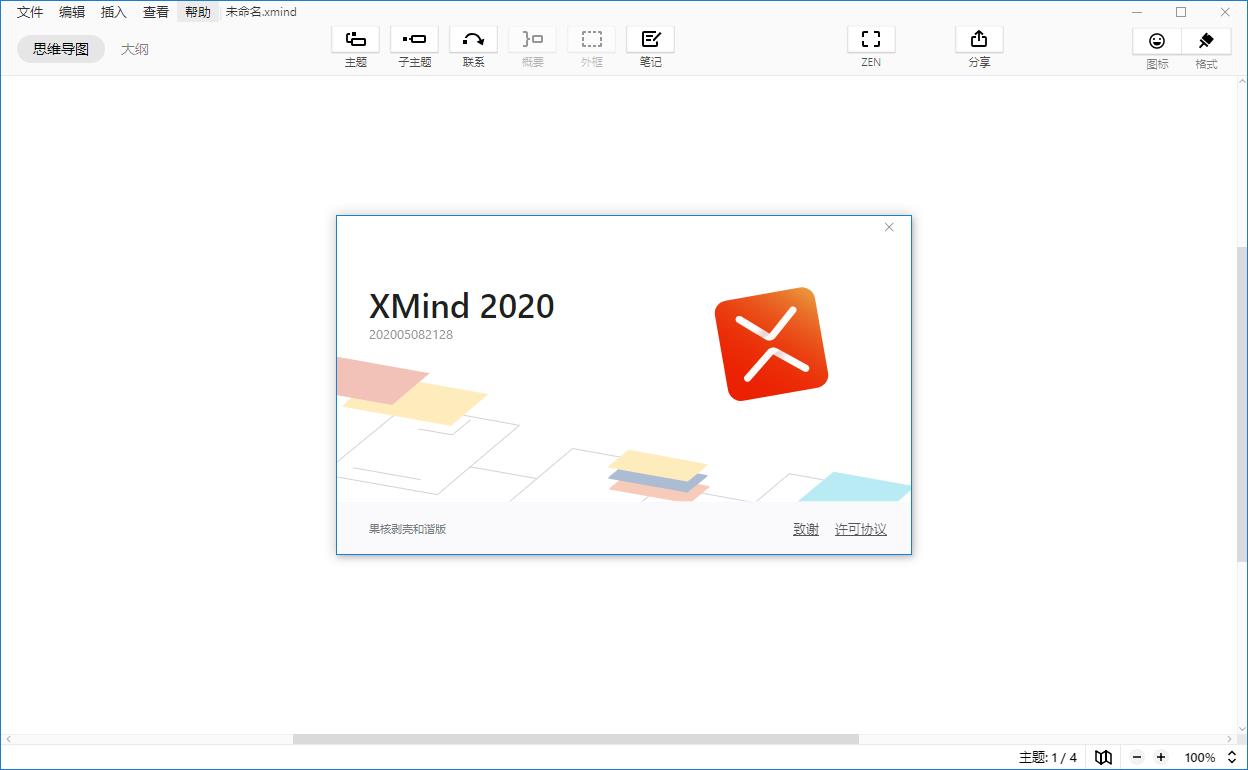Viewport: 1248px width, 770px height.
Task: Open the 图标 marker panel
Action: [1156, 48]
